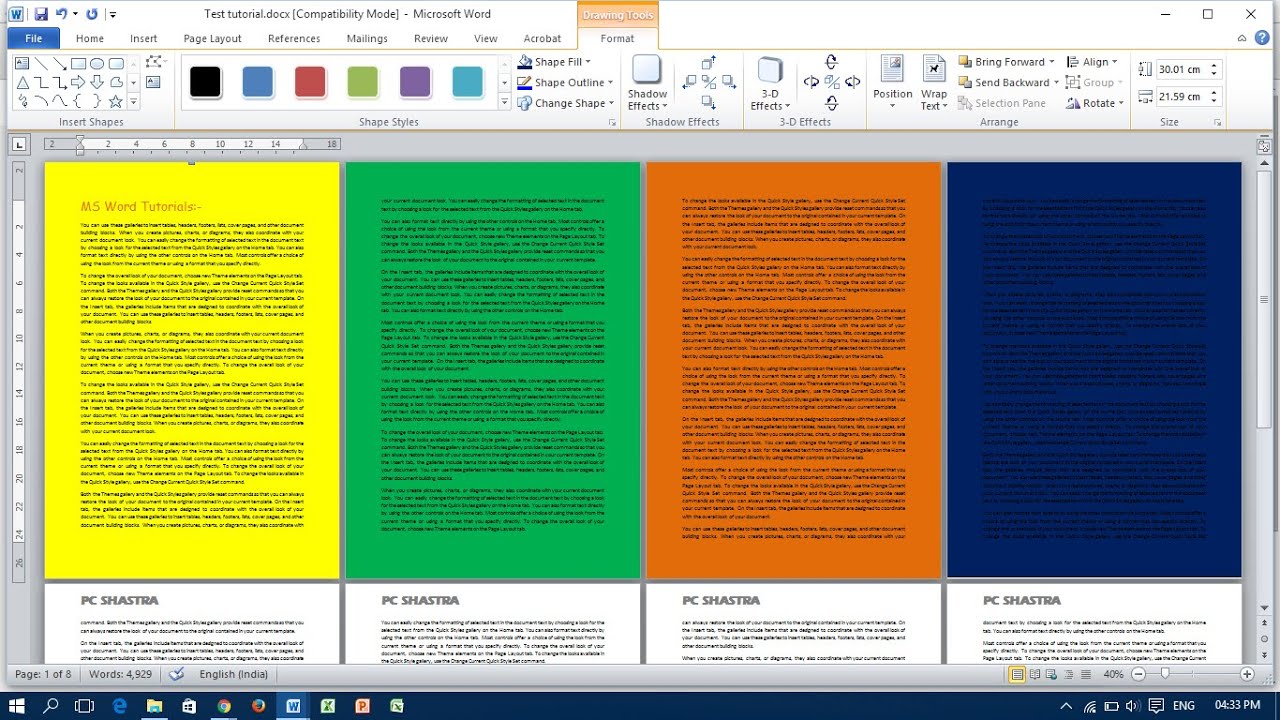Open the Wrap Text dropdown
The height and width of the screenshot is (720, 1280).
tap(934, 84)
